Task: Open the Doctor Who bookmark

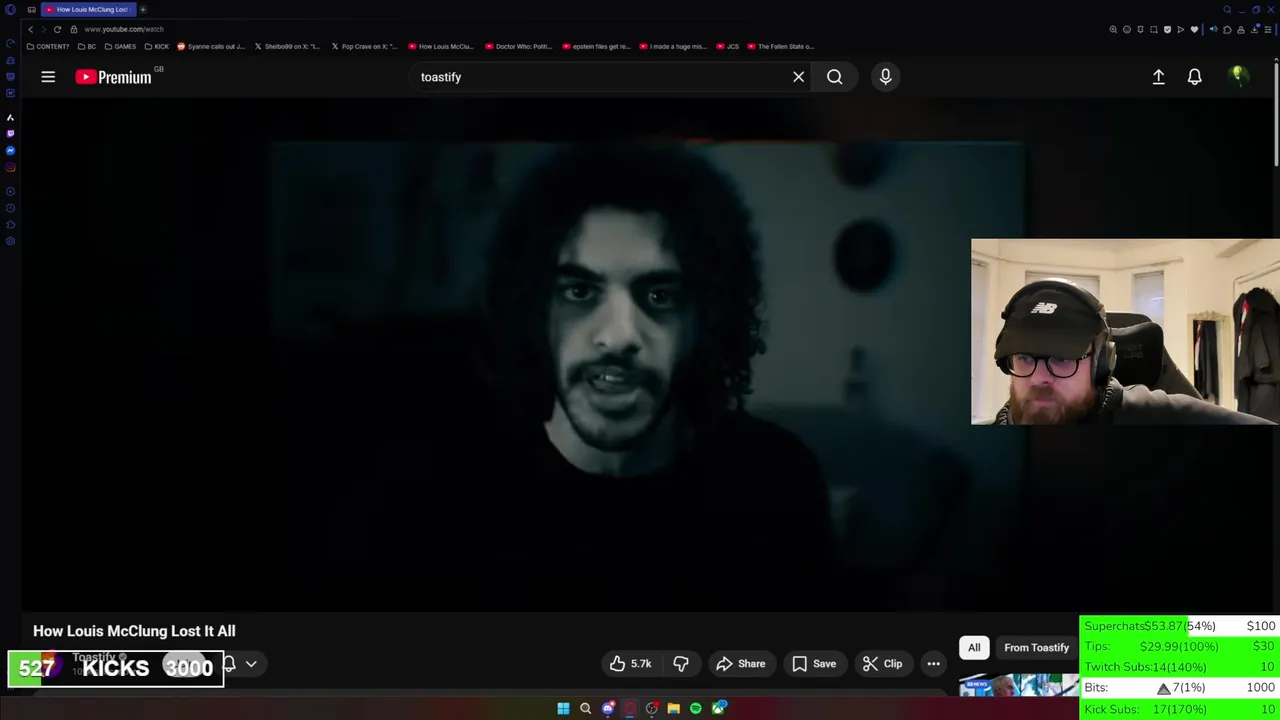Action: click(x=519, y=46)
